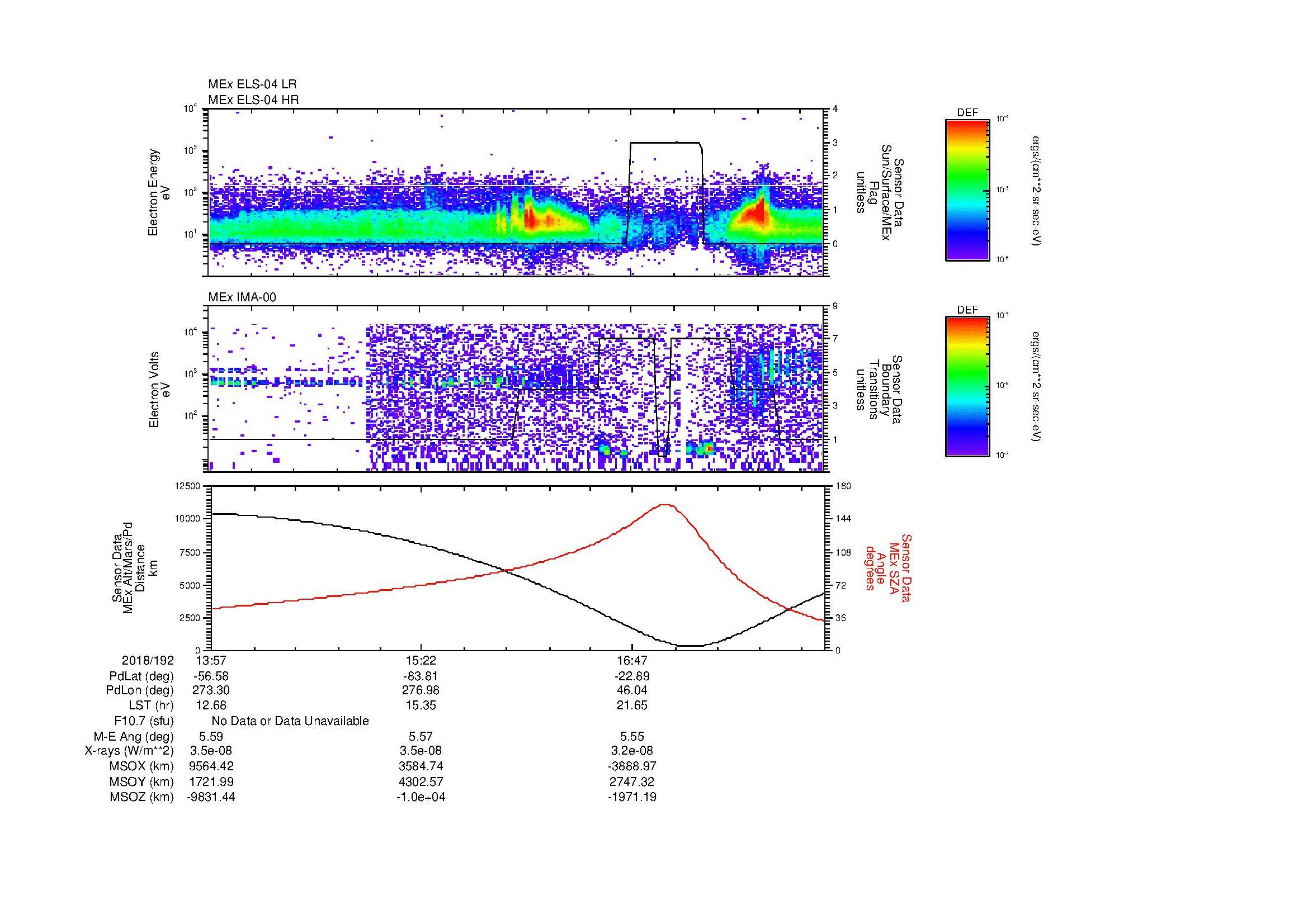This screenshot has height=924, width=1308.
Task: Click the 'M-E Ang (deg)' row label
Action: 134,736
